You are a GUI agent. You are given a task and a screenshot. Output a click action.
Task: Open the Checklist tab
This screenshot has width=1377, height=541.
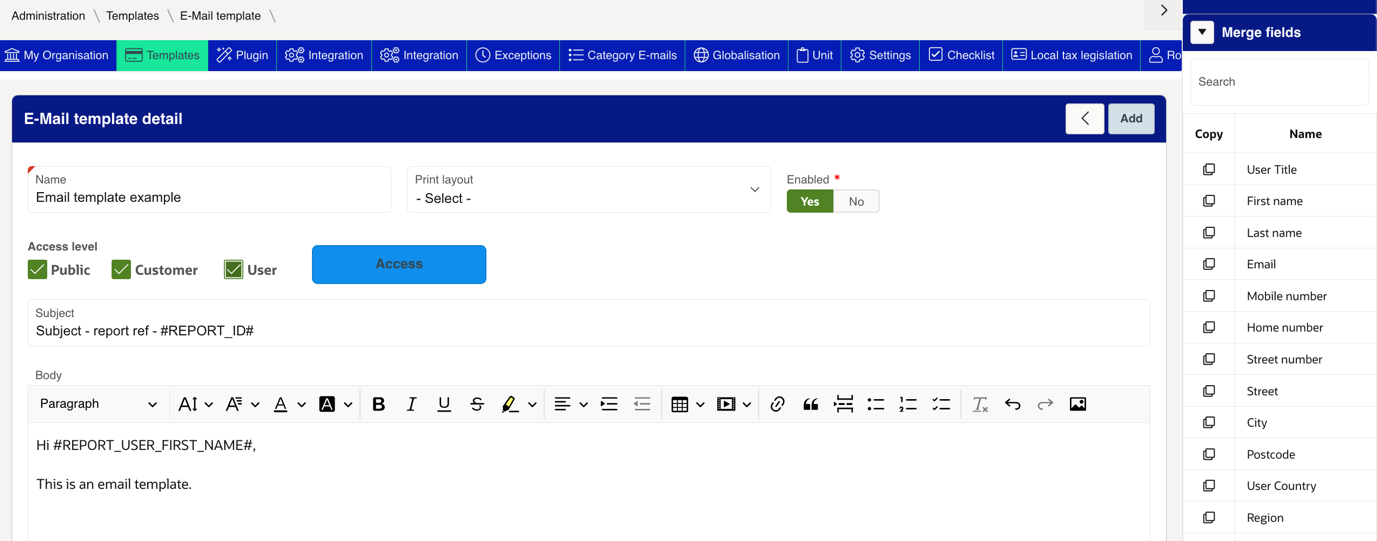(961, 55)
